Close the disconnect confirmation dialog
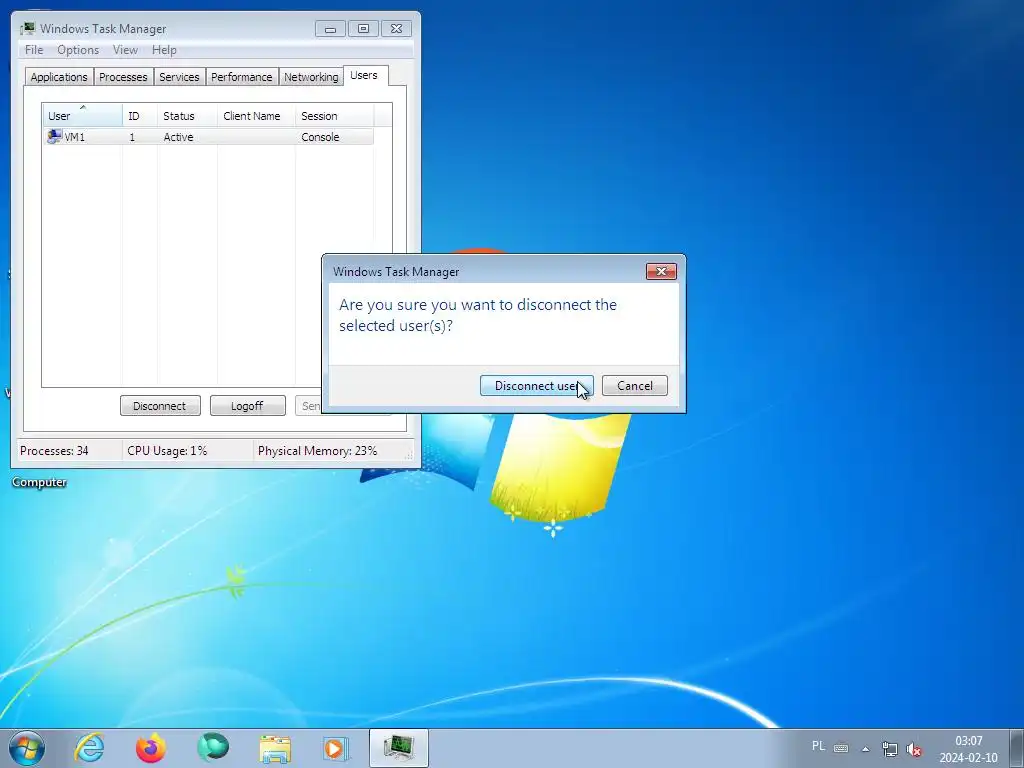The height and width of the screenshot is (768, 1024). [661, 271]
